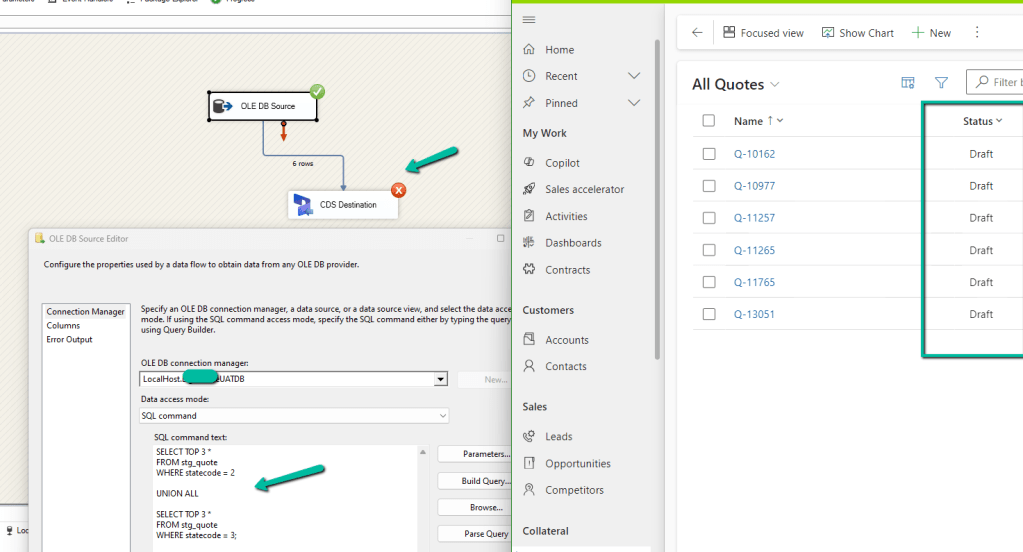1023x552 pixels.
Task: Click the Activities clipboard icon
Action: coord(529,215)
